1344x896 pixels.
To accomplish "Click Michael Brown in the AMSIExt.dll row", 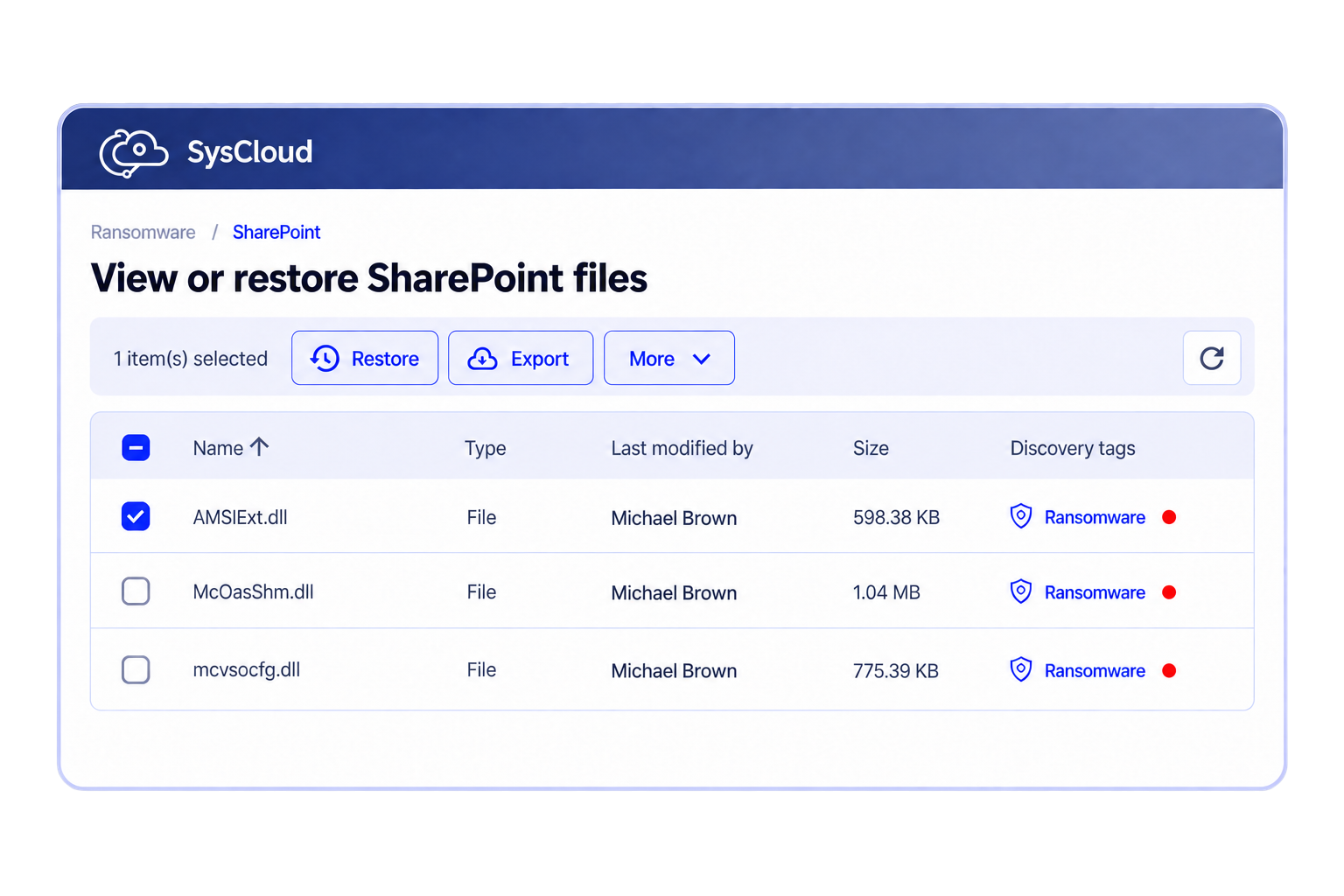I will pos(674,518).
